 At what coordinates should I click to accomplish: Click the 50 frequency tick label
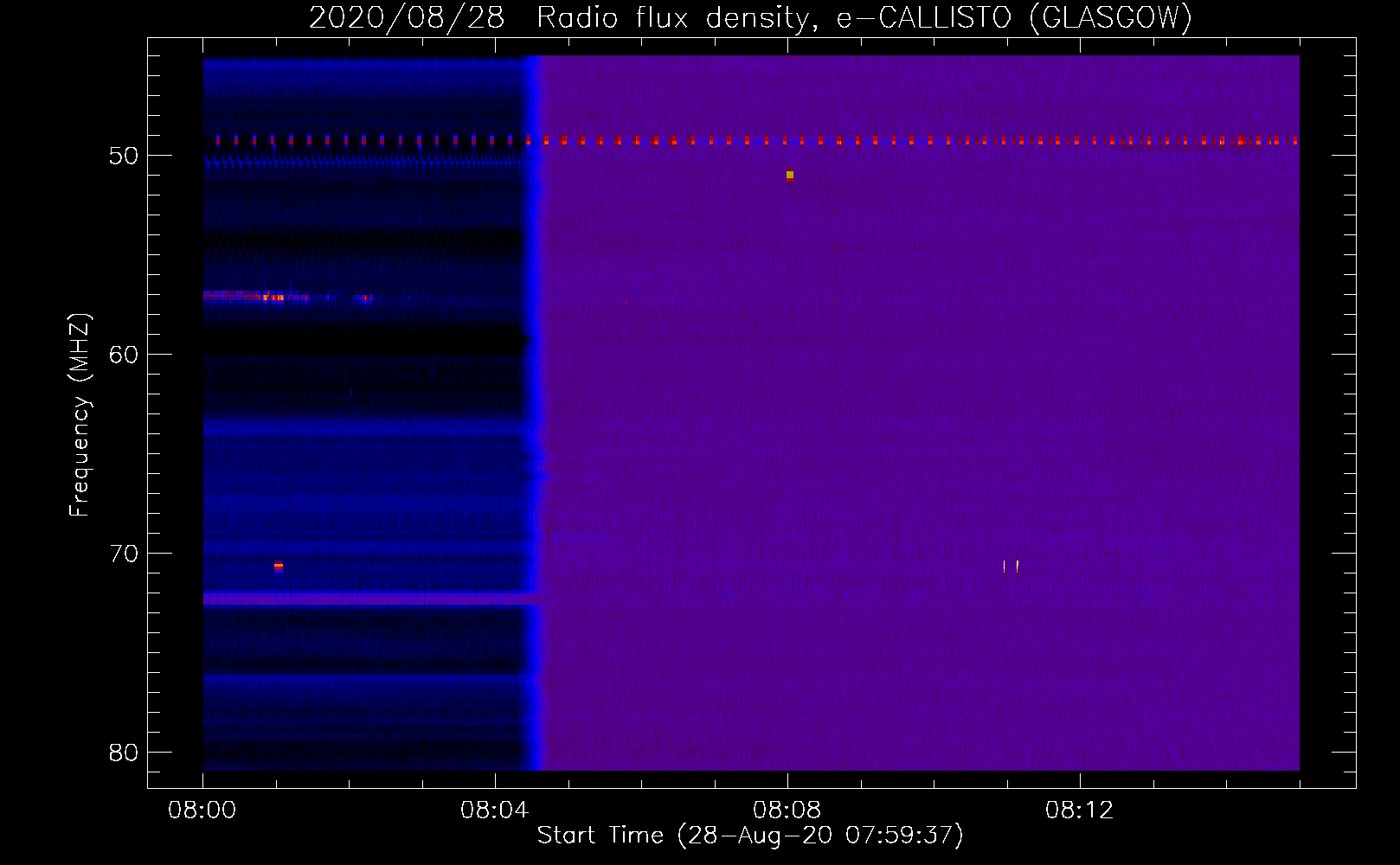pyautogui.click(x=124, y=156)
